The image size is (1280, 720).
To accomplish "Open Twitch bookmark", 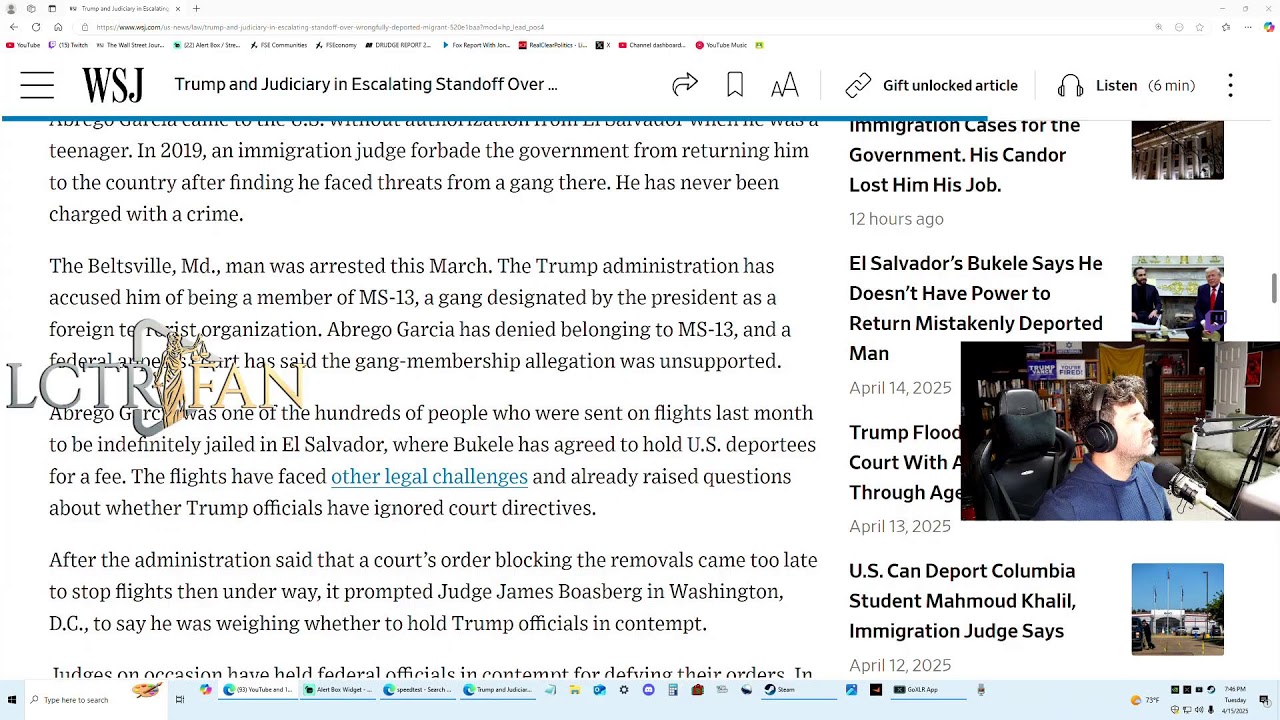I will point(69,45).
